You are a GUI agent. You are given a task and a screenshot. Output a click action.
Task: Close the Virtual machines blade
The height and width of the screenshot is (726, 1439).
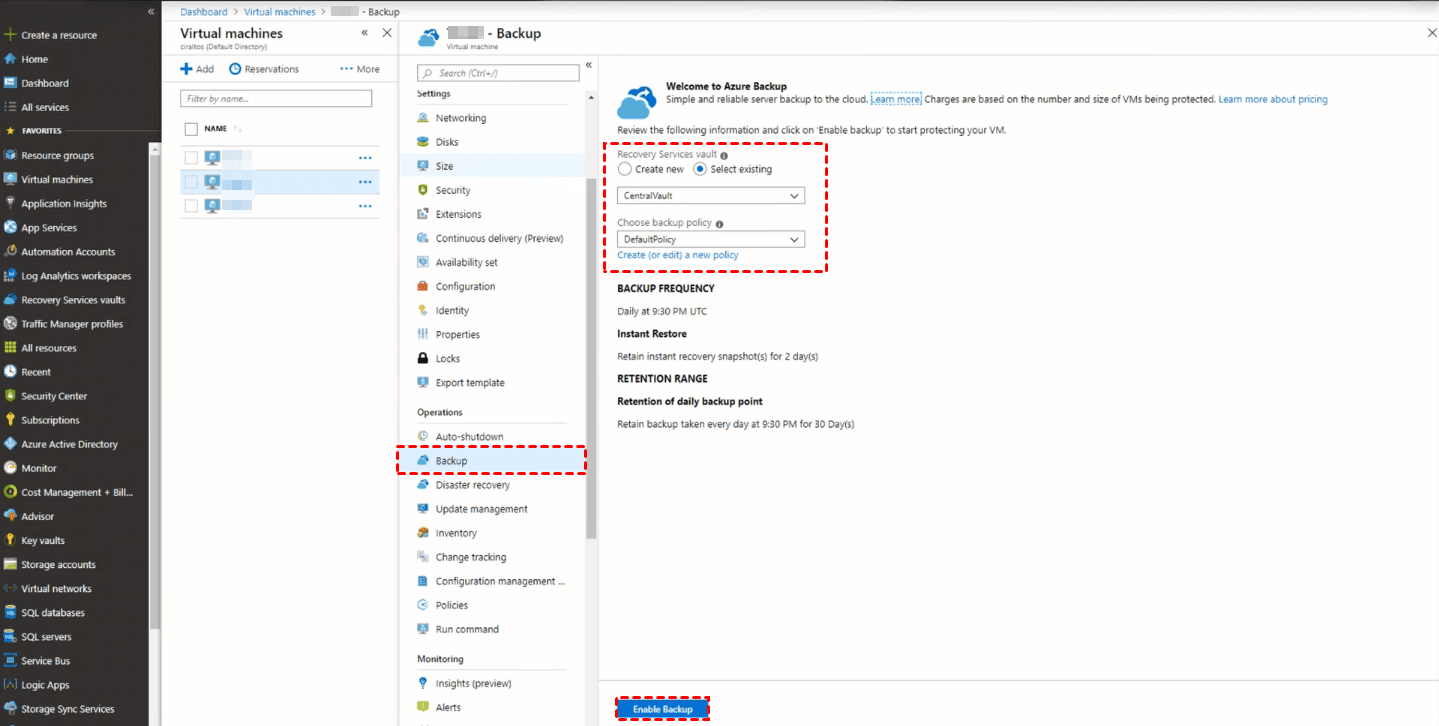tap(388, 33)
